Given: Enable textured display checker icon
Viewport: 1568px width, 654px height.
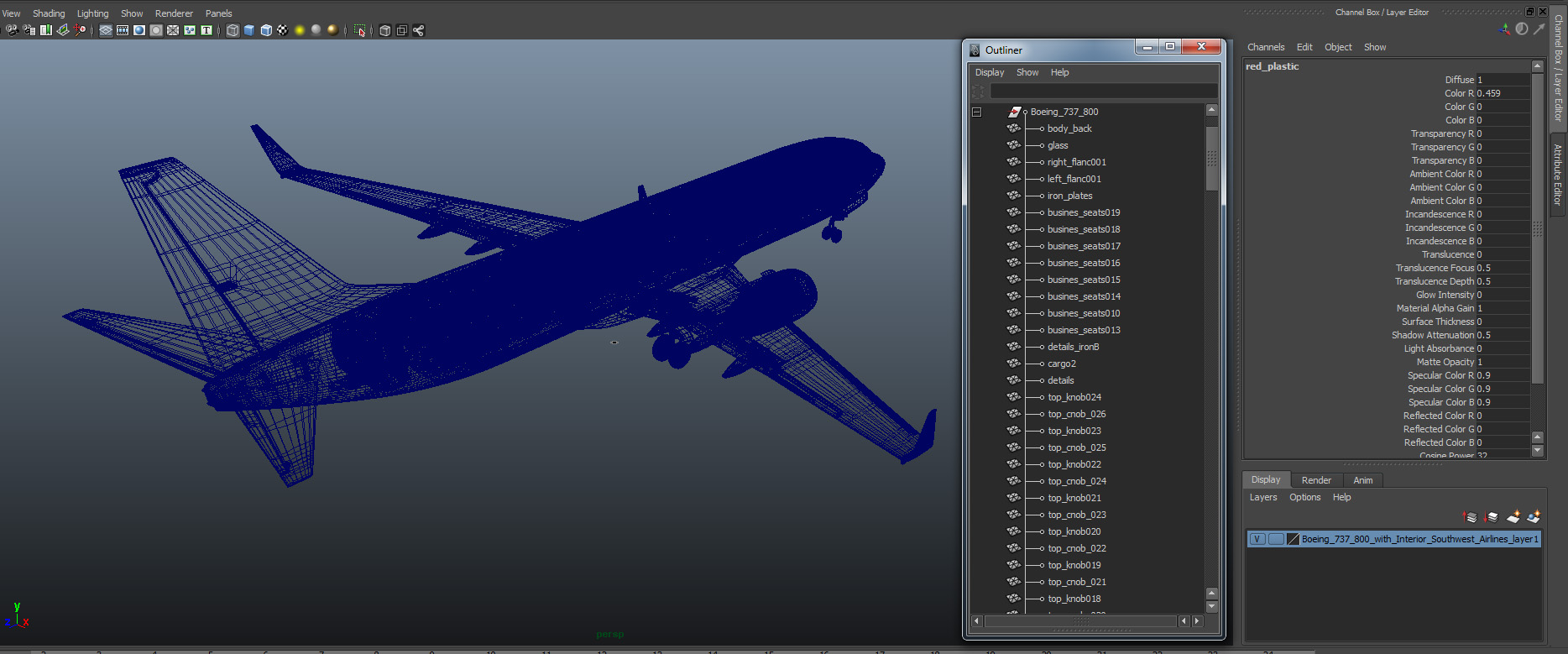Looking at the screenshot, I should 283,30.
